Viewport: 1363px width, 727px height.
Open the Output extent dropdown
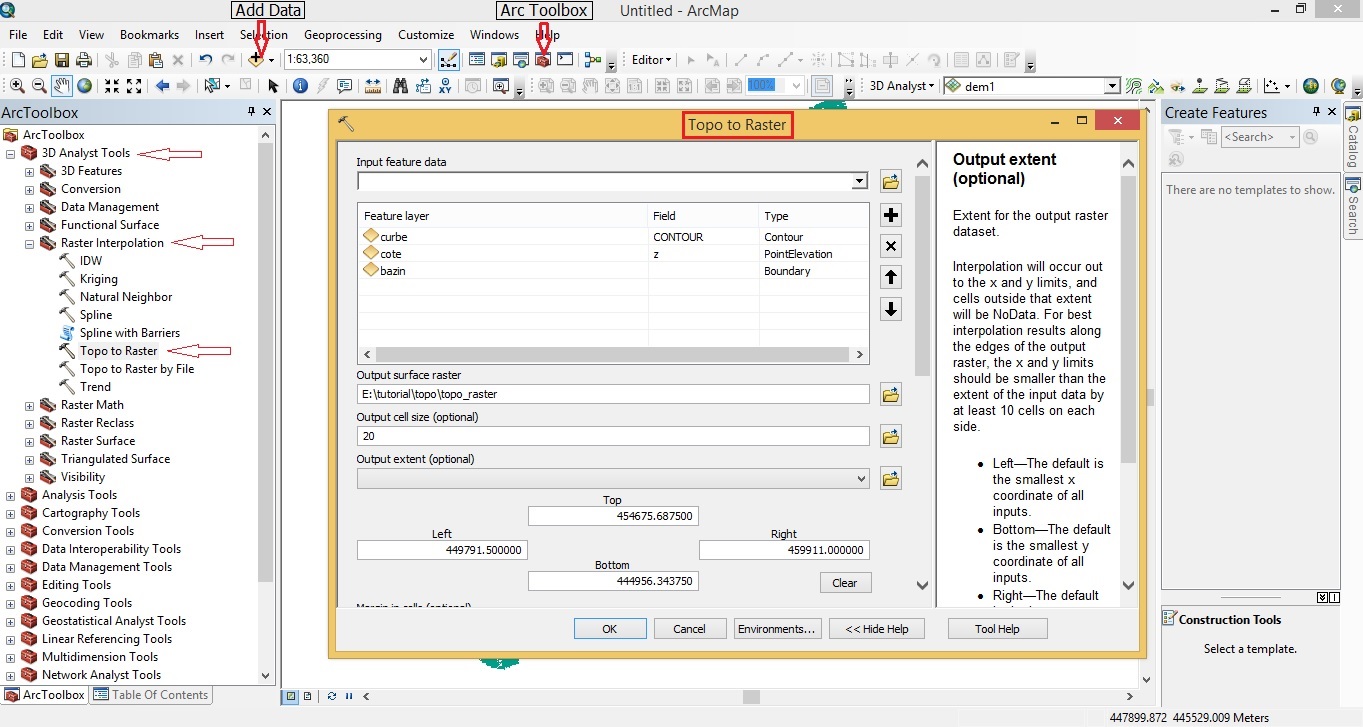861,479
